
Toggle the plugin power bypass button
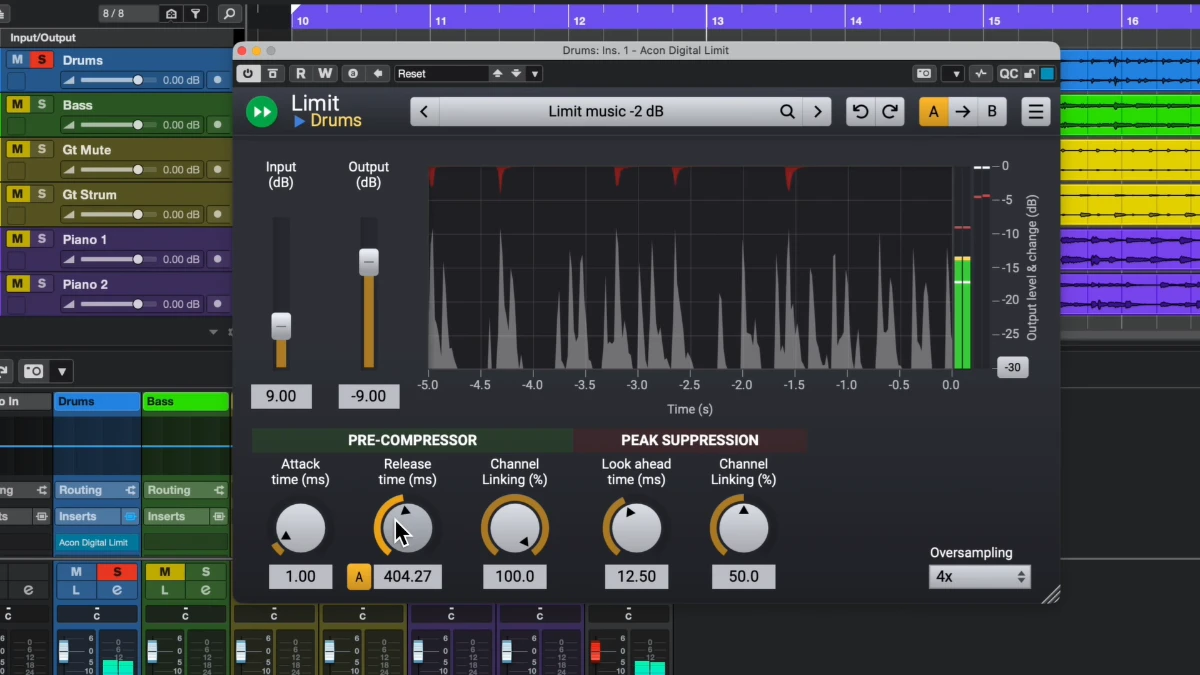(248, 74)
